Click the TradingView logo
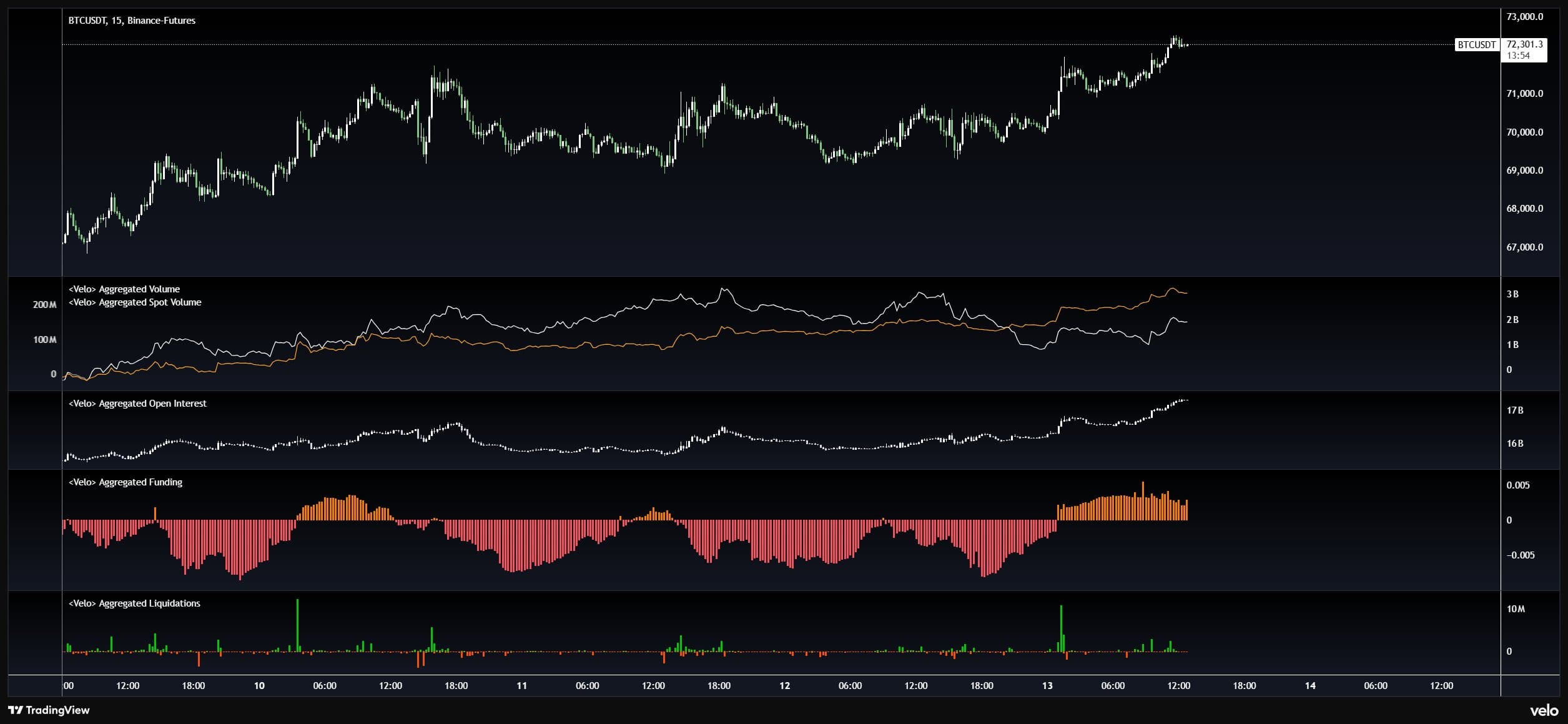Image resolution: width=1568 pixels, height=724 pixels. [49, 710]
